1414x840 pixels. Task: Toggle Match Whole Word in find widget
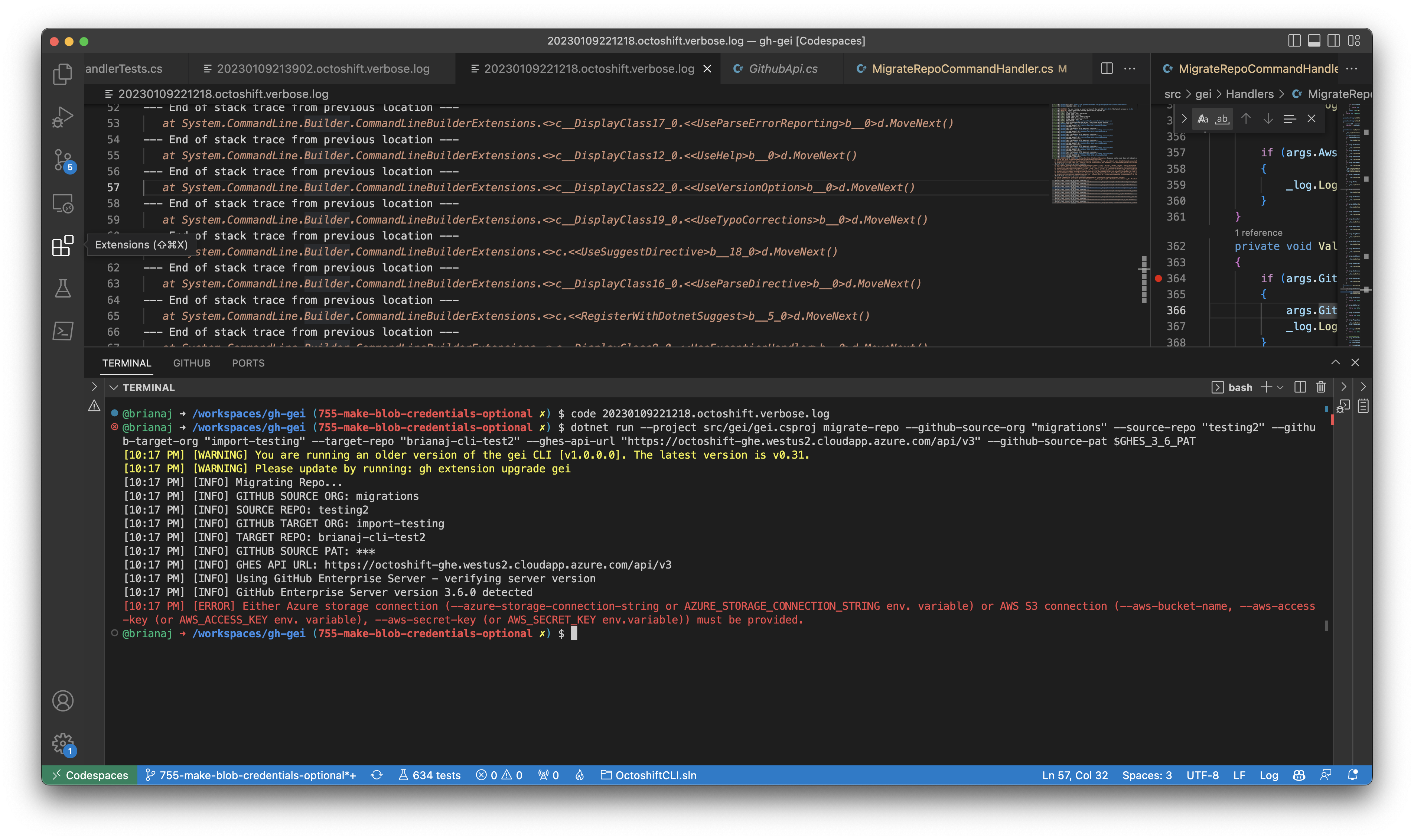point(1222,118)
